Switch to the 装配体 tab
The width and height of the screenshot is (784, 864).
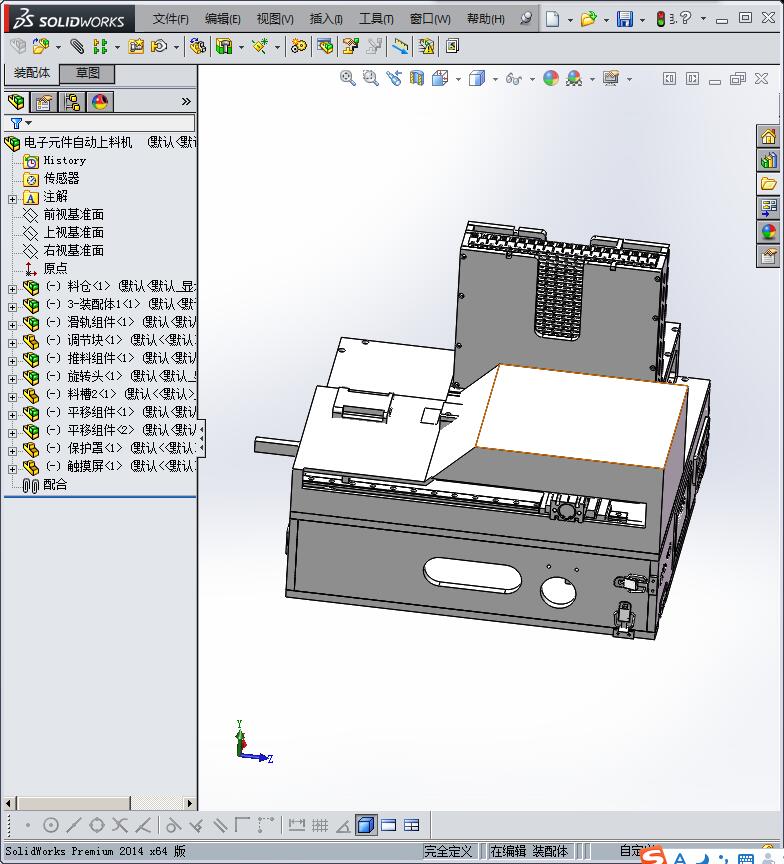pos(32,73)
